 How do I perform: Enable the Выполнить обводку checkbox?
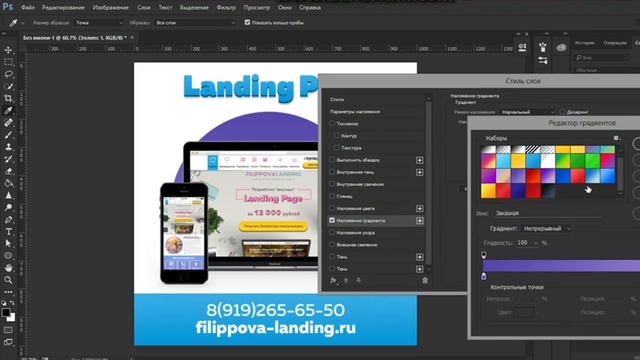(x=332, y=160)
